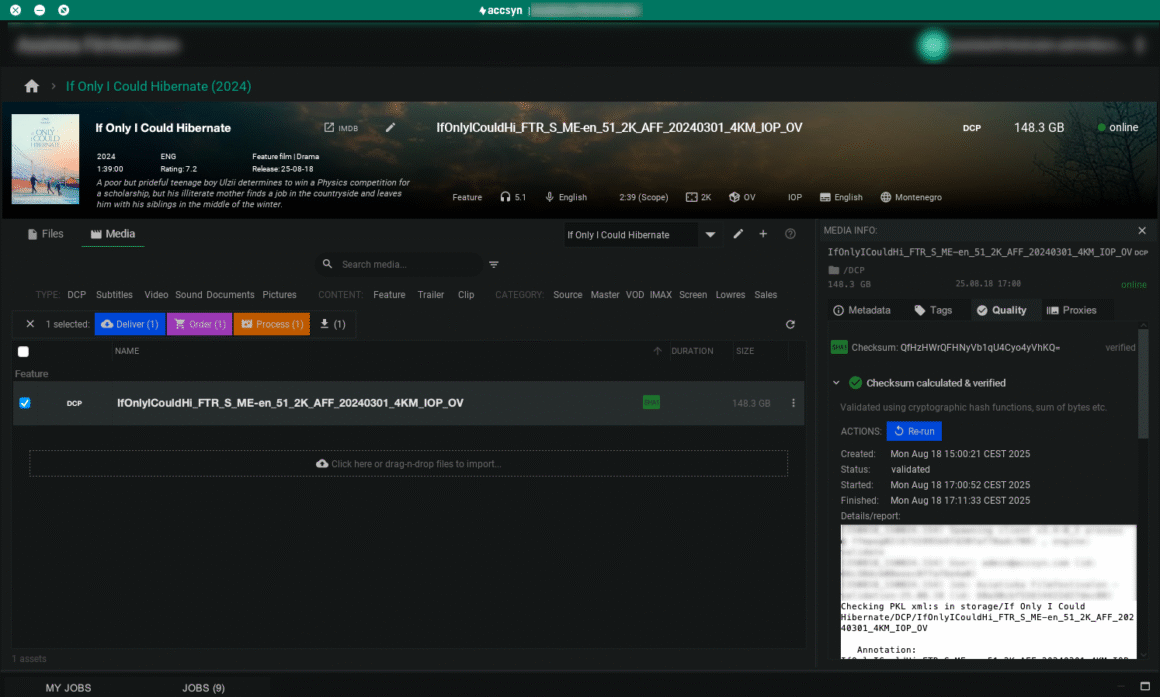Switch to the Media tab
The width and height of the screenshot is (1160, 697).
tap(112, 234)
